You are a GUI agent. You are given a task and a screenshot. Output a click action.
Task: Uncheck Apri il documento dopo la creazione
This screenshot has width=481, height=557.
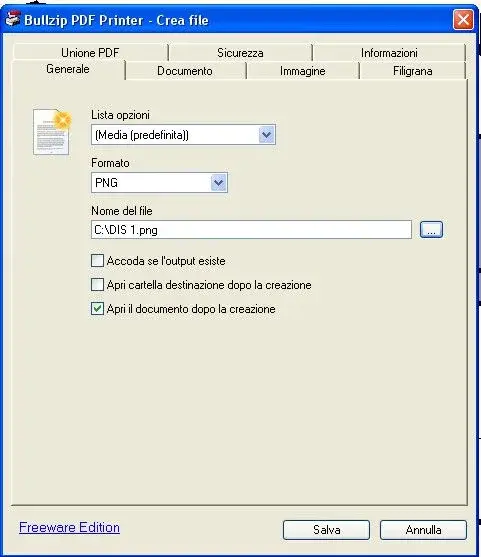click(97, 309)
